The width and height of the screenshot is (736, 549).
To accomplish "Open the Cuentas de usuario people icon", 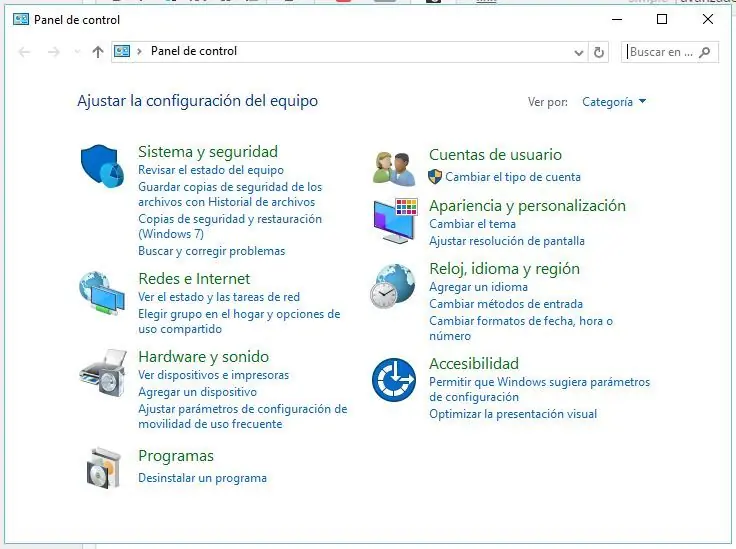I will (x=394, y=168).
